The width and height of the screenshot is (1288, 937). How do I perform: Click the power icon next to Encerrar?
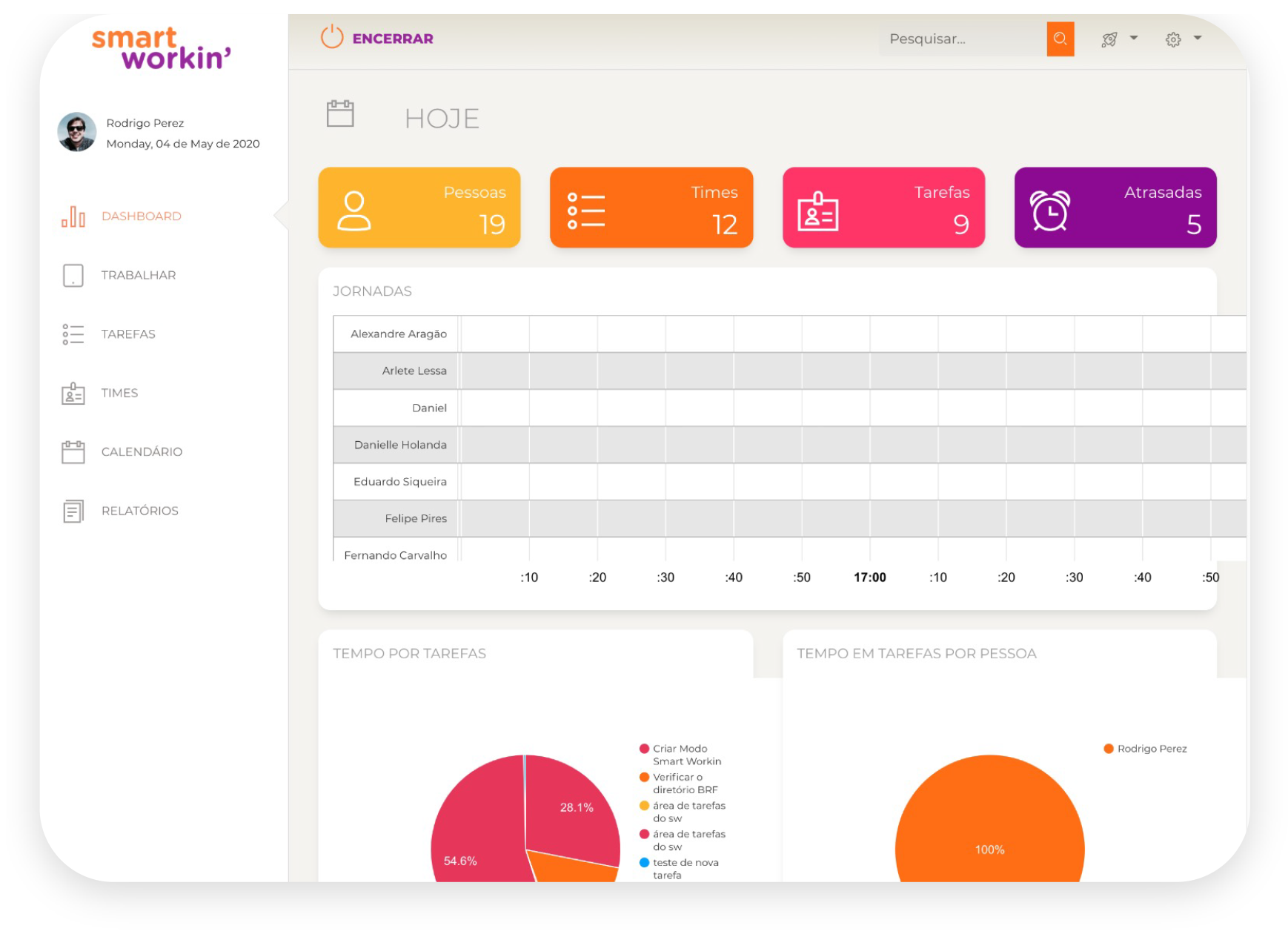(x=331, y=37)
